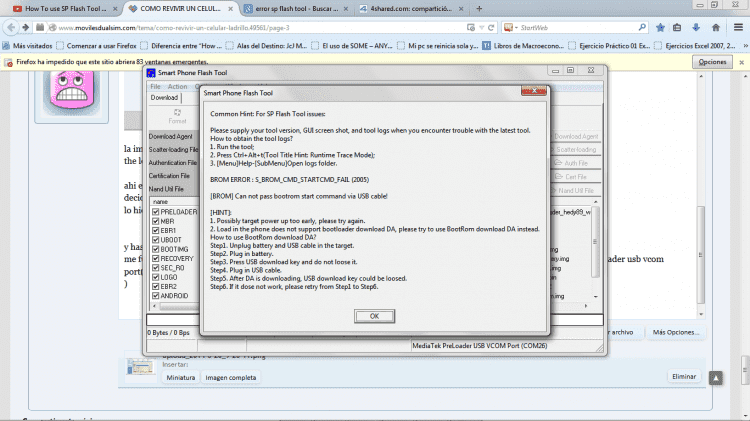The image size is (750, 421).
Task: Click the Nand Util File browse button
Action: [x=575, y=190]
